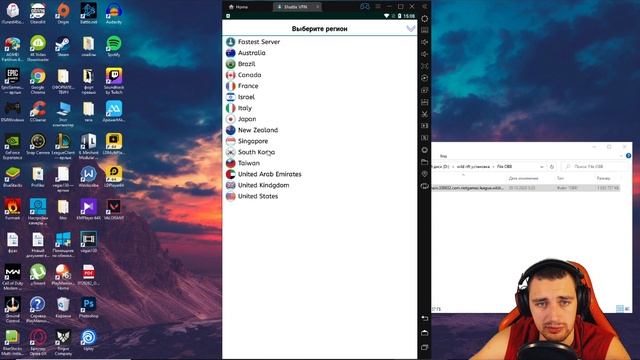This screenshot has width=640, height=360.
Task: Collapse region list with chevron
Action: 411,29
